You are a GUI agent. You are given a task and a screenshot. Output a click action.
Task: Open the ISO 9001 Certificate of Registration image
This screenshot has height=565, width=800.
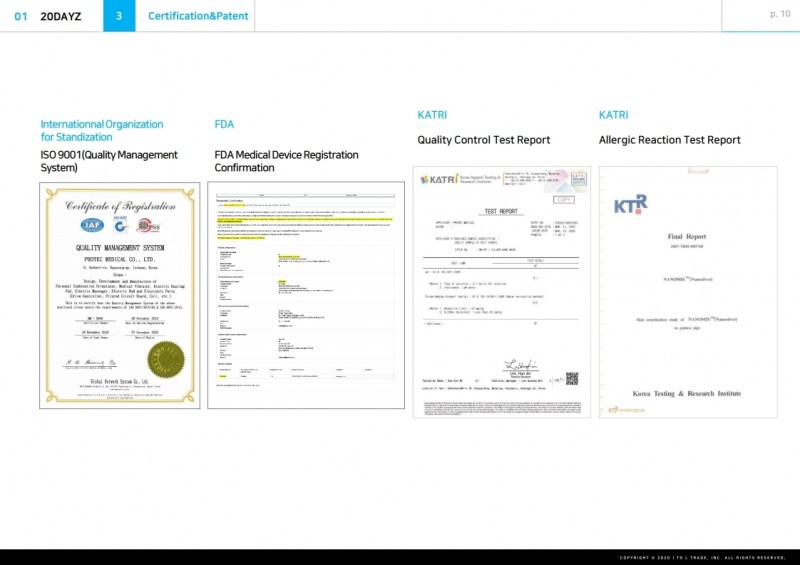pos(120,295)
